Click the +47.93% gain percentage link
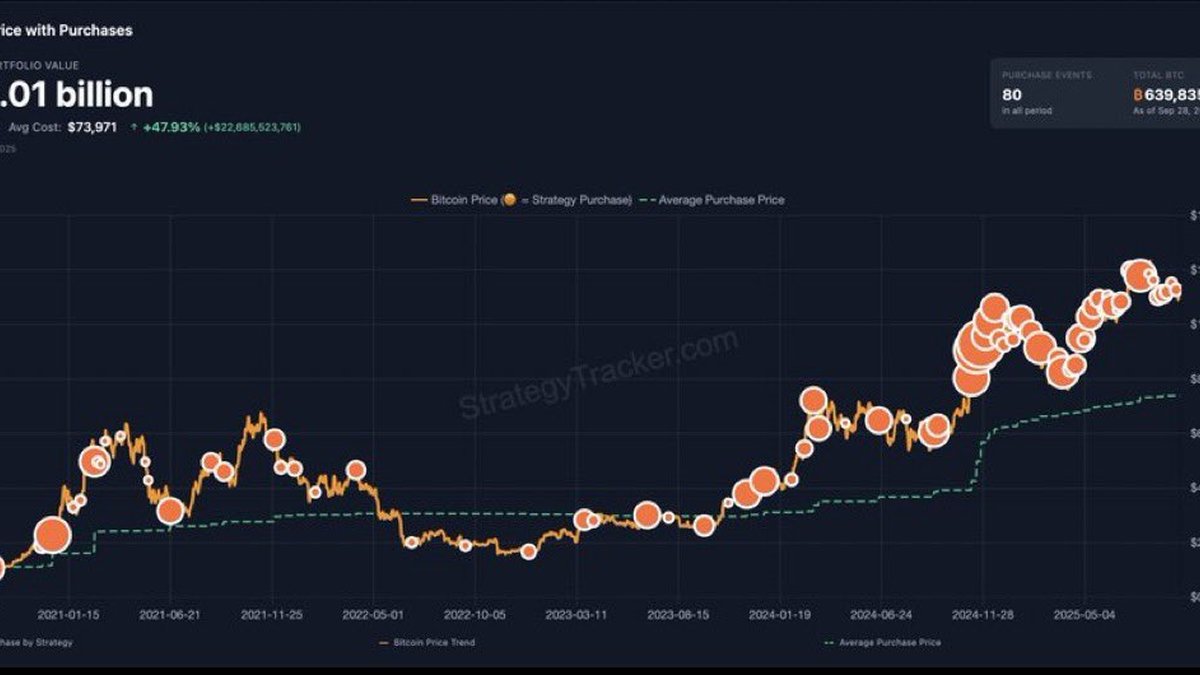Image resolution: width=1200 pixels, height=675 pixels. [x=172, y=127]
